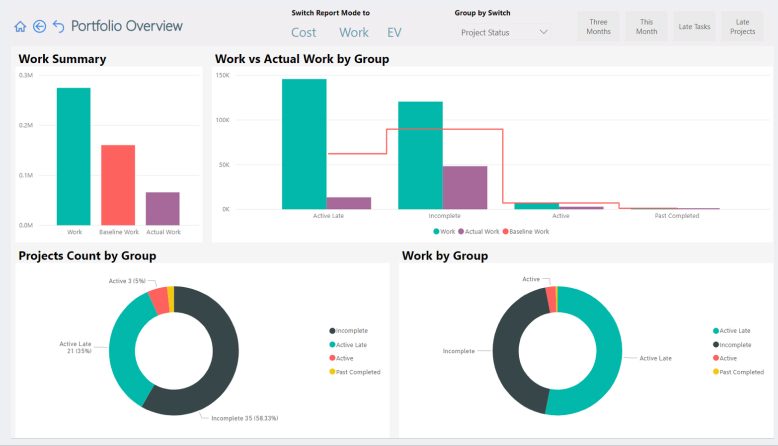Switch report mode to Cost
Image resolution: width=778 pixels, height=446 pixels.
point(303,33)
